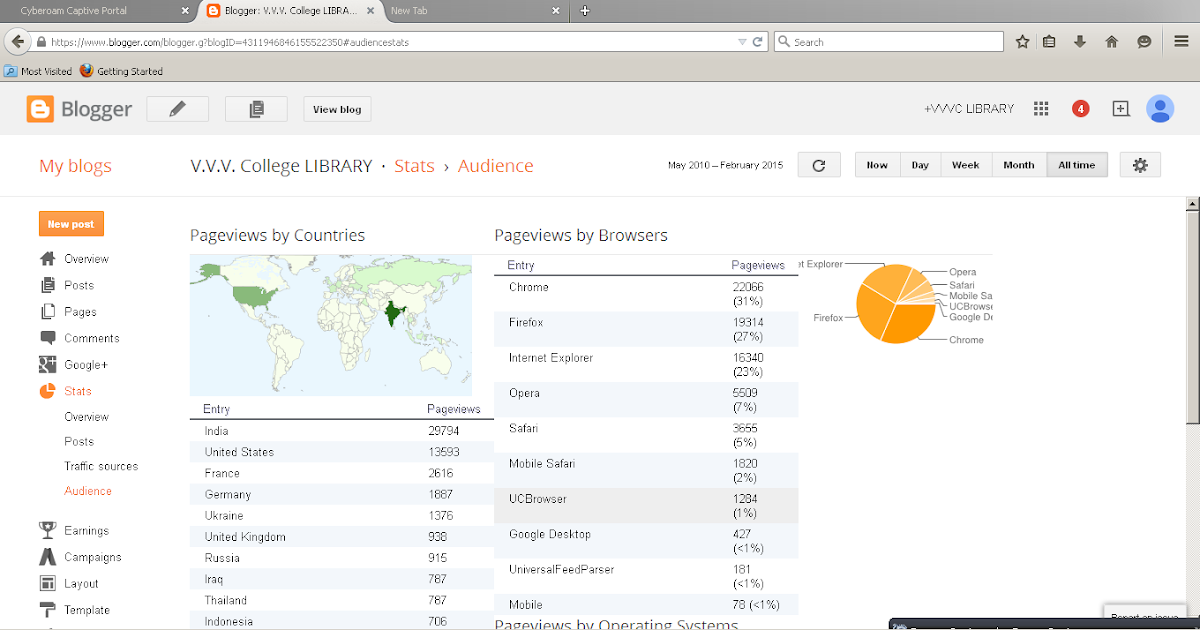Image resolution: width=1200 pixels, height=630 pixels.
Task: Click the Comments speech bubble icon
Action: point(47,338)
